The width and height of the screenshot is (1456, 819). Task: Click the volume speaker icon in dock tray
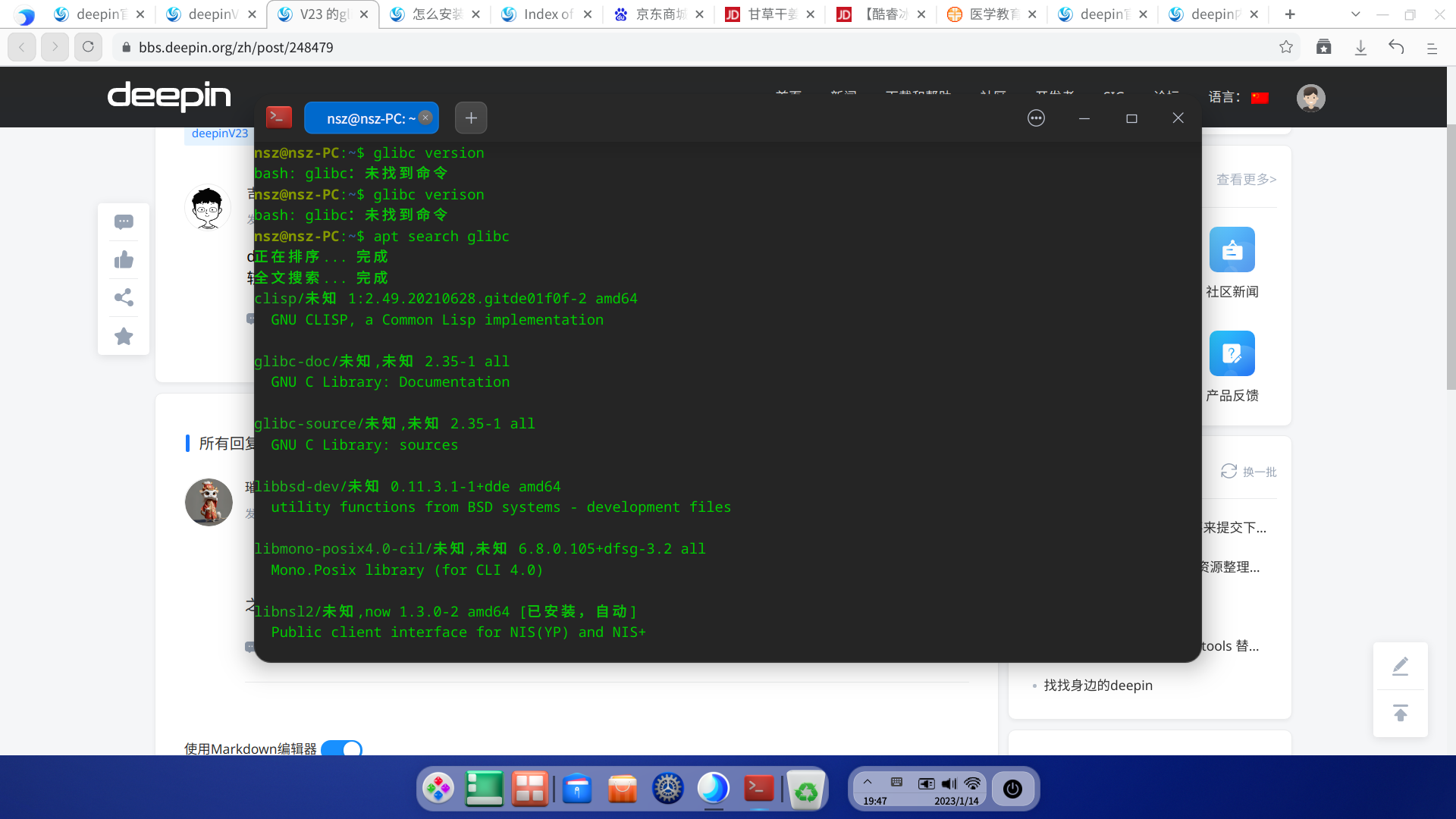[949, 783]
